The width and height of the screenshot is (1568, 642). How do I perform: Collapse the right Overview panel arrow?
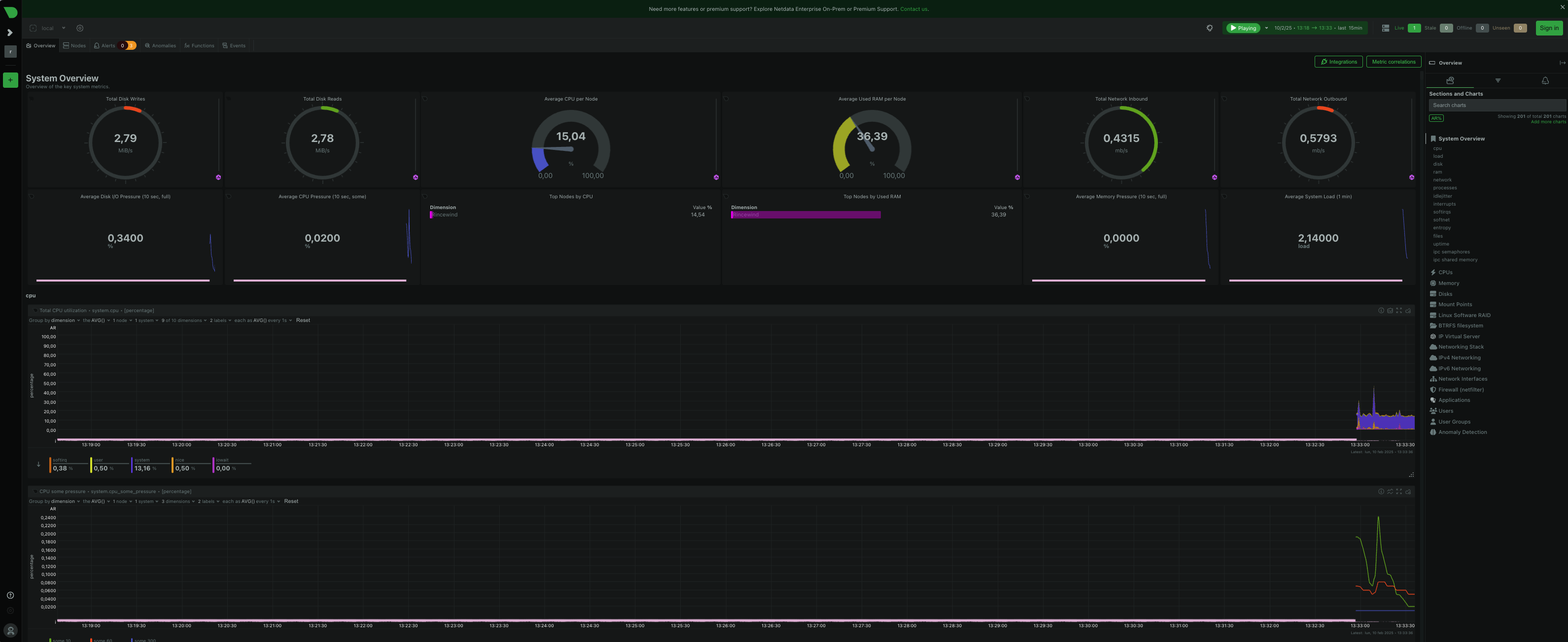pyautogui.click(x=1562, y=63)
